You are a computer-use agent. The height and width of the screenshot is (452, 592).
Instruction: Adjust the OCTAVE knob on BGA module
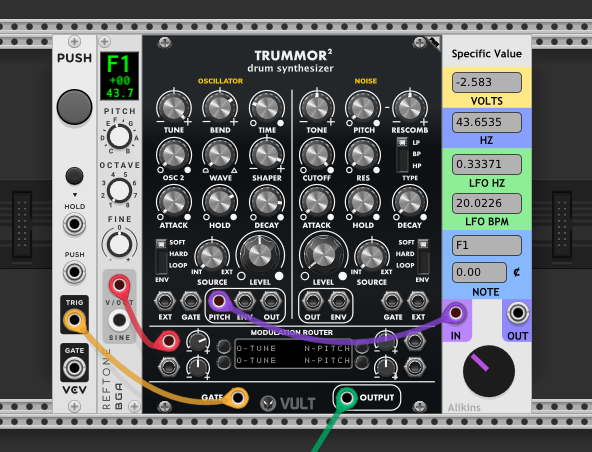[119, 190]
